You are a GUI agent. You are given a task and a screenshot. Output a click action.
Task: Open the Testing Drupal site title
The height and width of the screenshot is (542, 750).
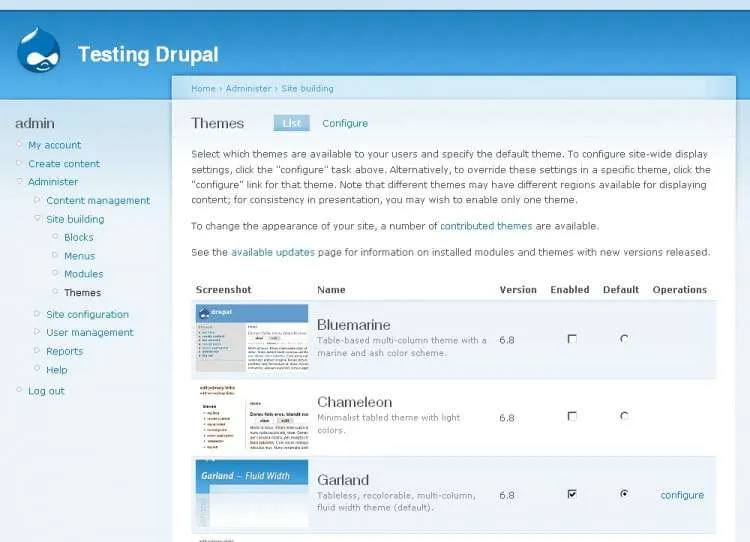148,55
